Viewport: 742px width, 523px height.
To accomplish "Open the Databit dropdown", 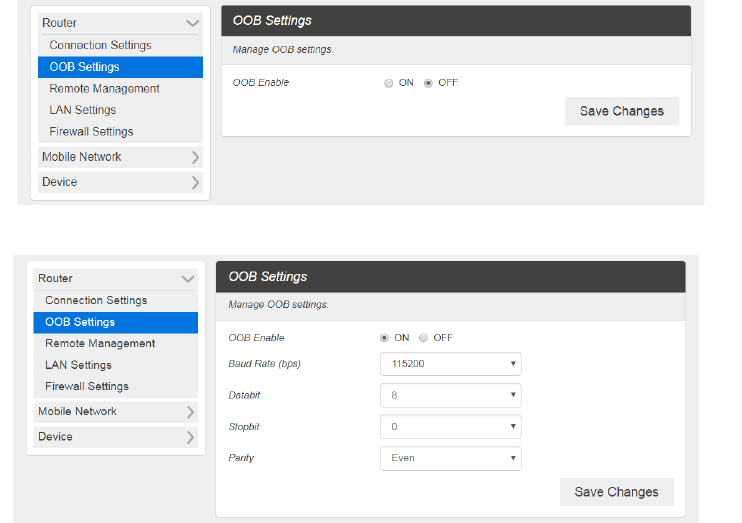I will click(x=450, y=396).
